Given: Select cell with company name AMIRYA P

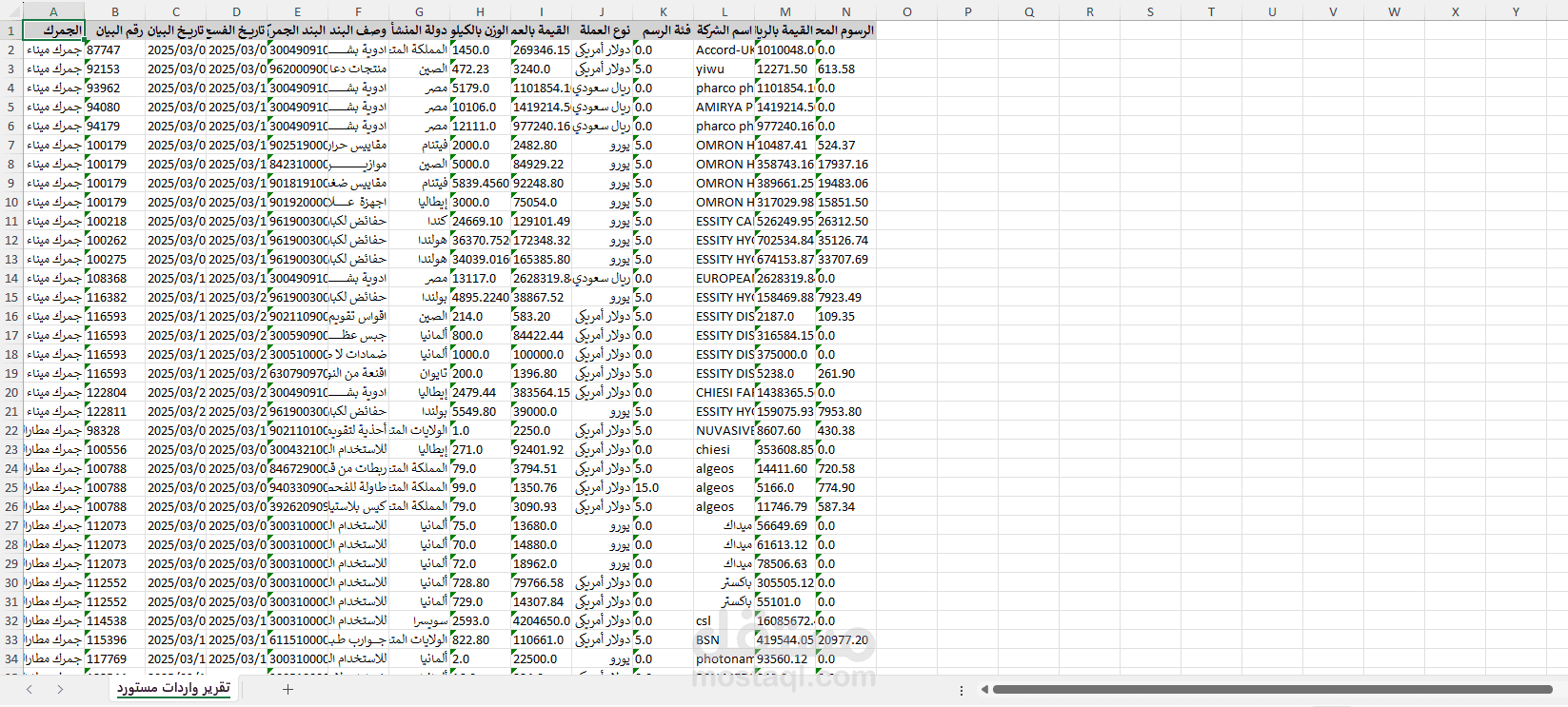Looking at the screenshot, I should pyautogui.click(x=724, y=107).
